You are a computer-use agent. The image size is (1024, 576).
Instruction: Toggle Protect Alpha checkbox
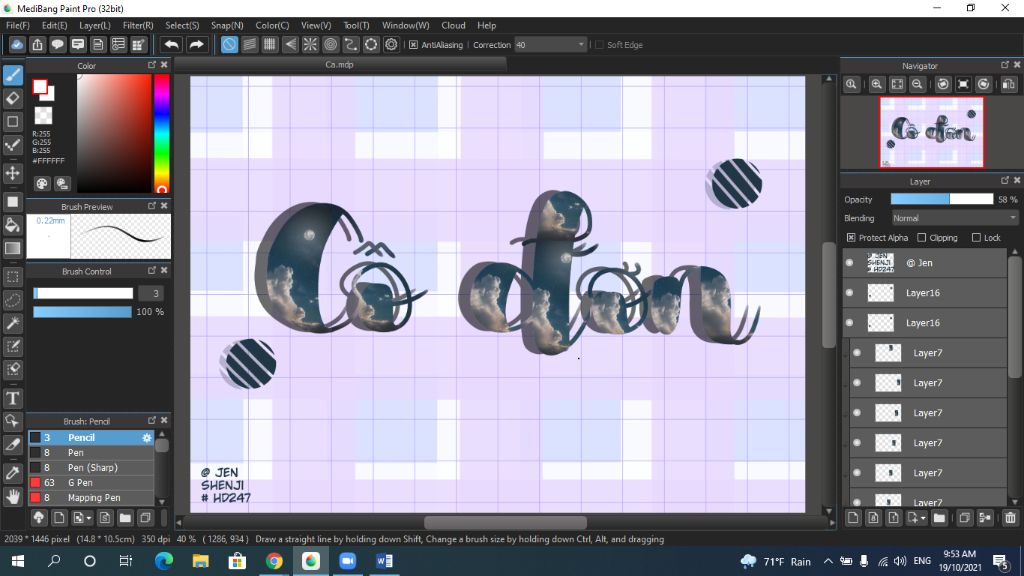851,238
